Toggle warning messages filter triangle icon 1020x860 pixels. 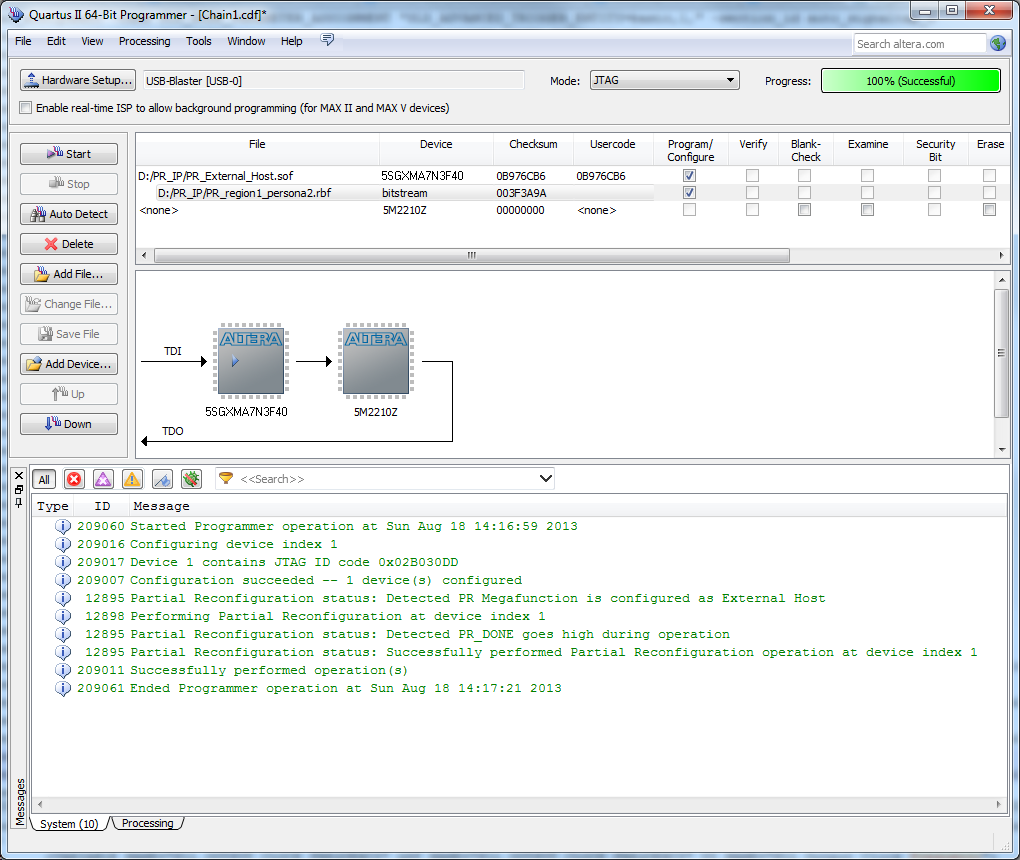click(132, 479)
